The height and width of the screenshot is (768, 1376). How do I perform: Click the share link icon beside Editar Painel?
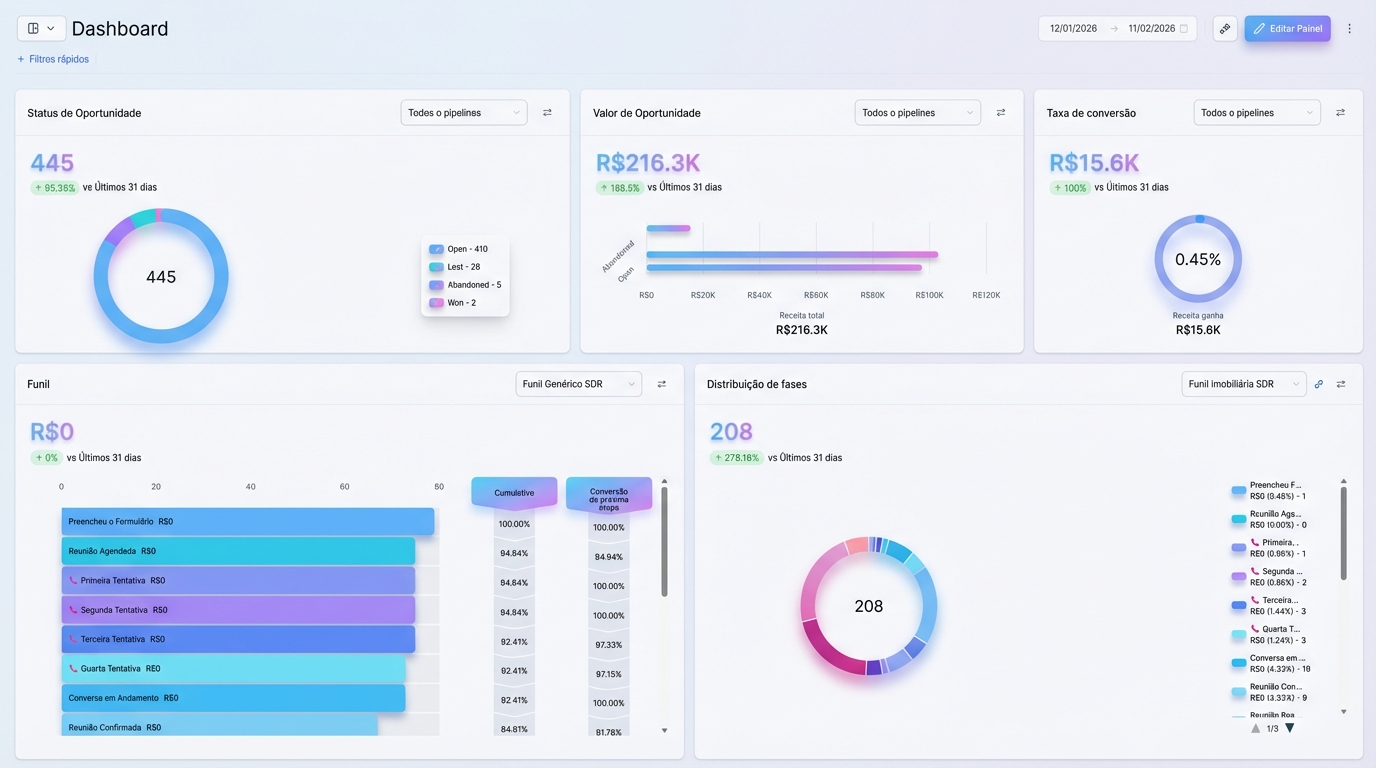(1225, 29)
